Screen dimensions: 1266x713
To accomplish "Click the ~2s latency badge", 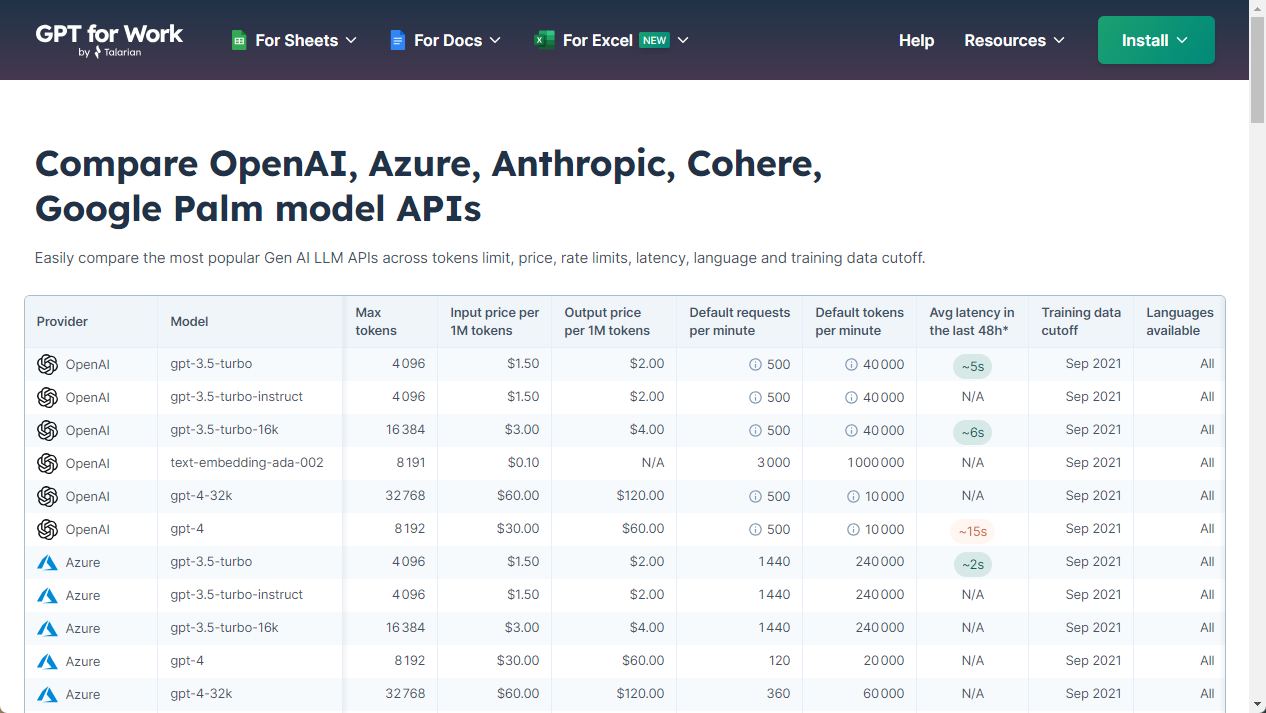I will pyautogui.click(x=972, y=565).
